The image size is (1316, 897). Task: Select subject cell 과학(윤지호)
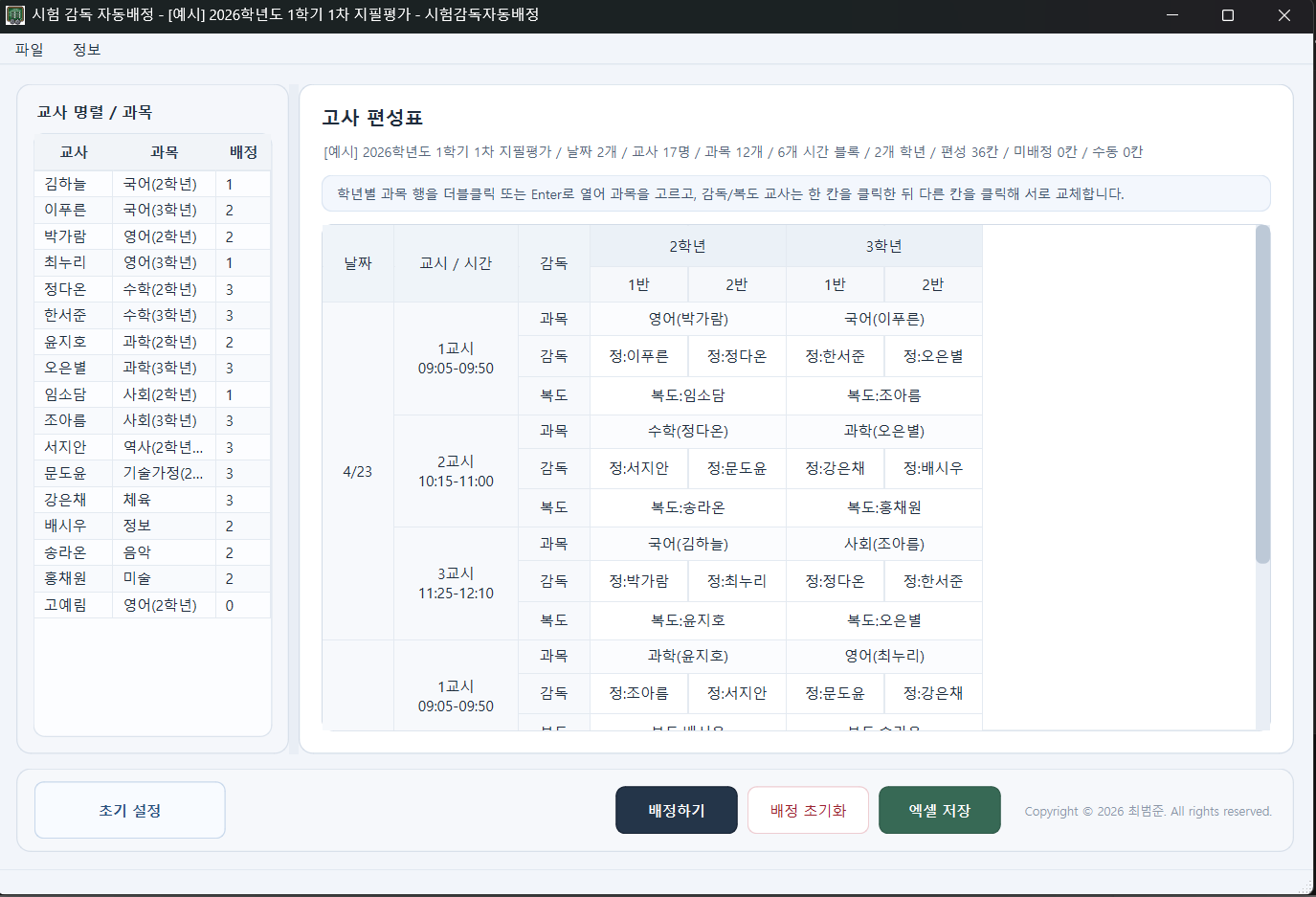688,656
